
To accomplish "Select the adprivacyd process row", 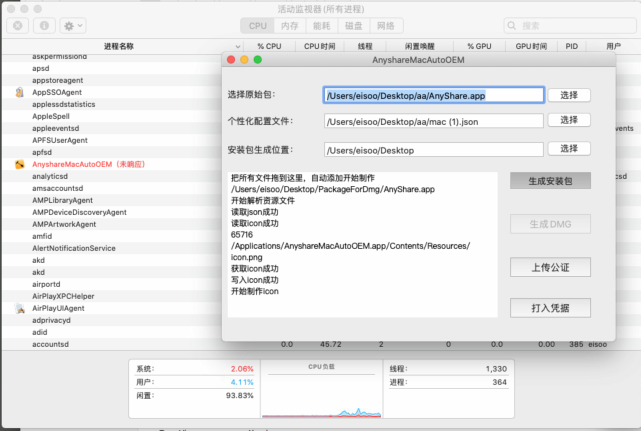I will pyautogui.click(x=112, y=320).
